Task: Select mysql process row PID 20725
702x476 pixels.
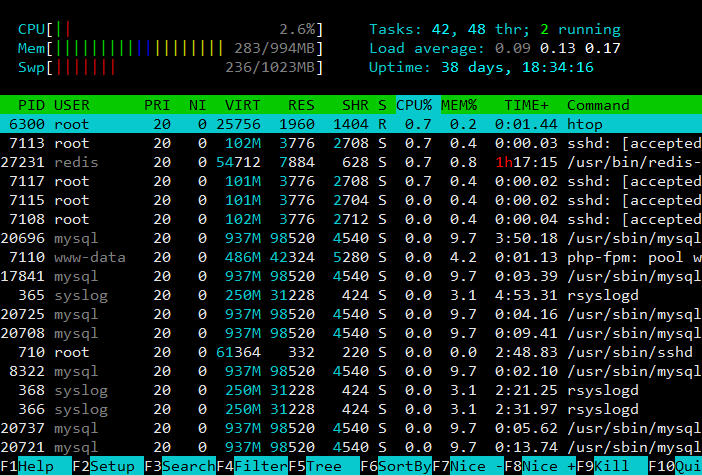Action: (351, 314)
